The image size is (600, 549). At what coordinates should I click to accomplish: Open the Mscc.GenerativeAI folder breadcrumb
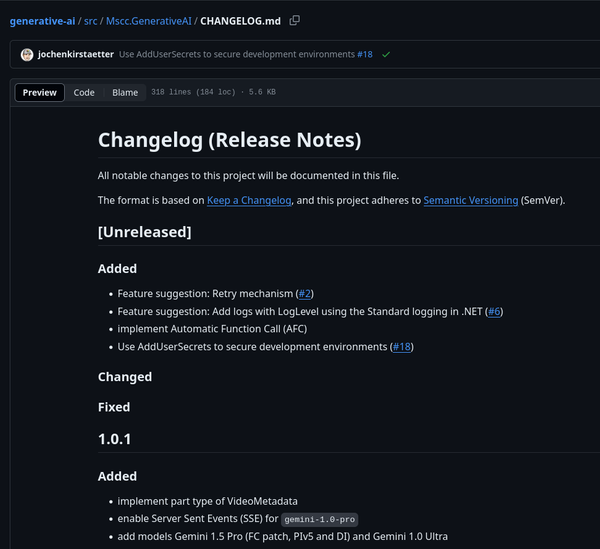149,21
